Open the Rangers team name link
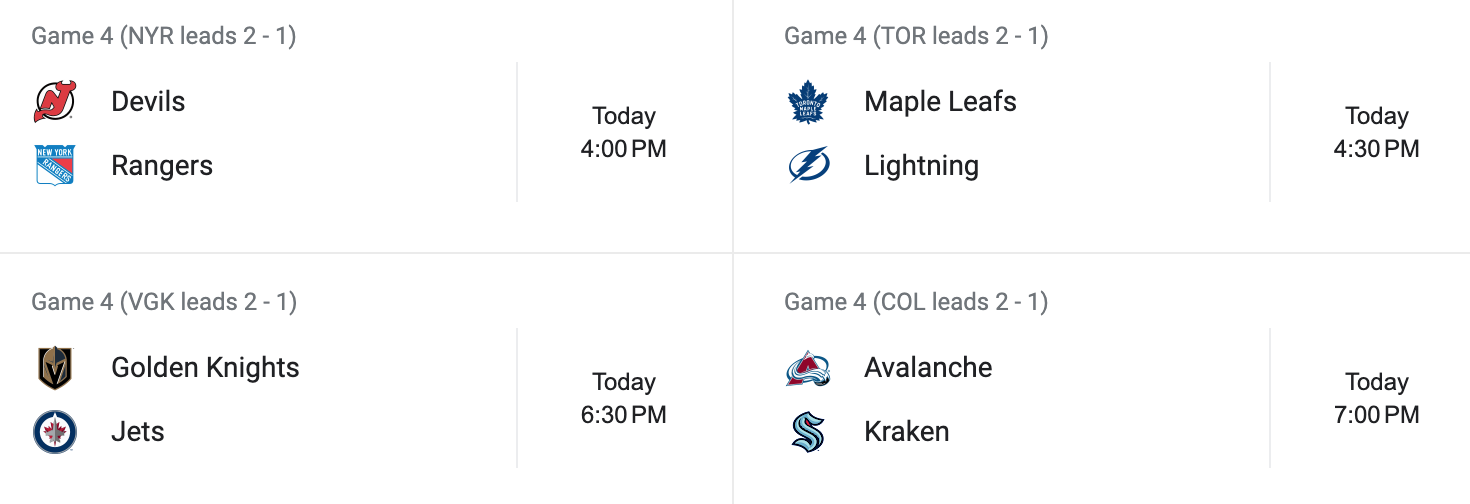 (x=162, y=166)
